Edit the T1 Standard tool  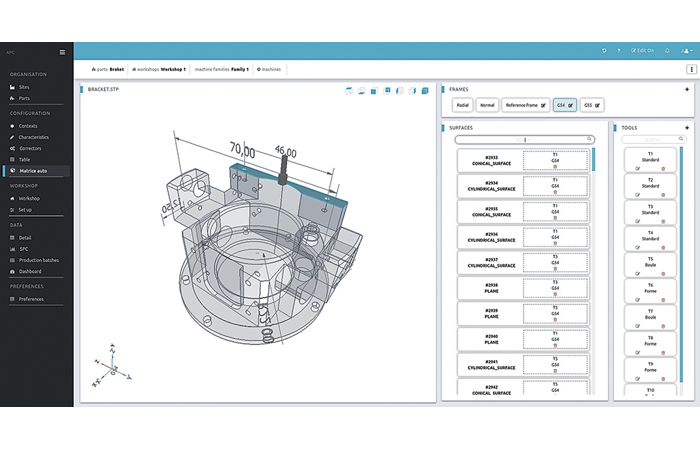point(638,170)
